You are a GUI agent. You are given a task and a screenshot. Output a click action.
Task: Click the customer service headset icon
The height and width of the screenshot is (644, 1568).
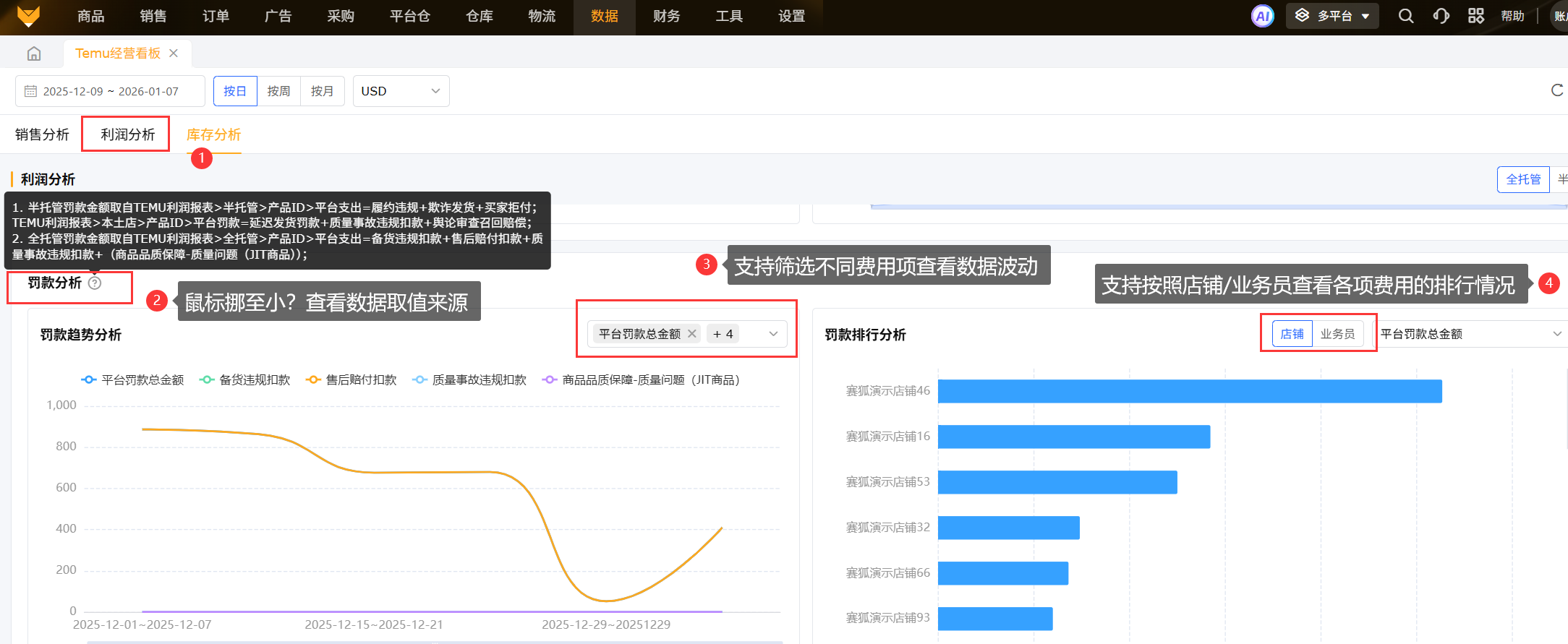1441,16
